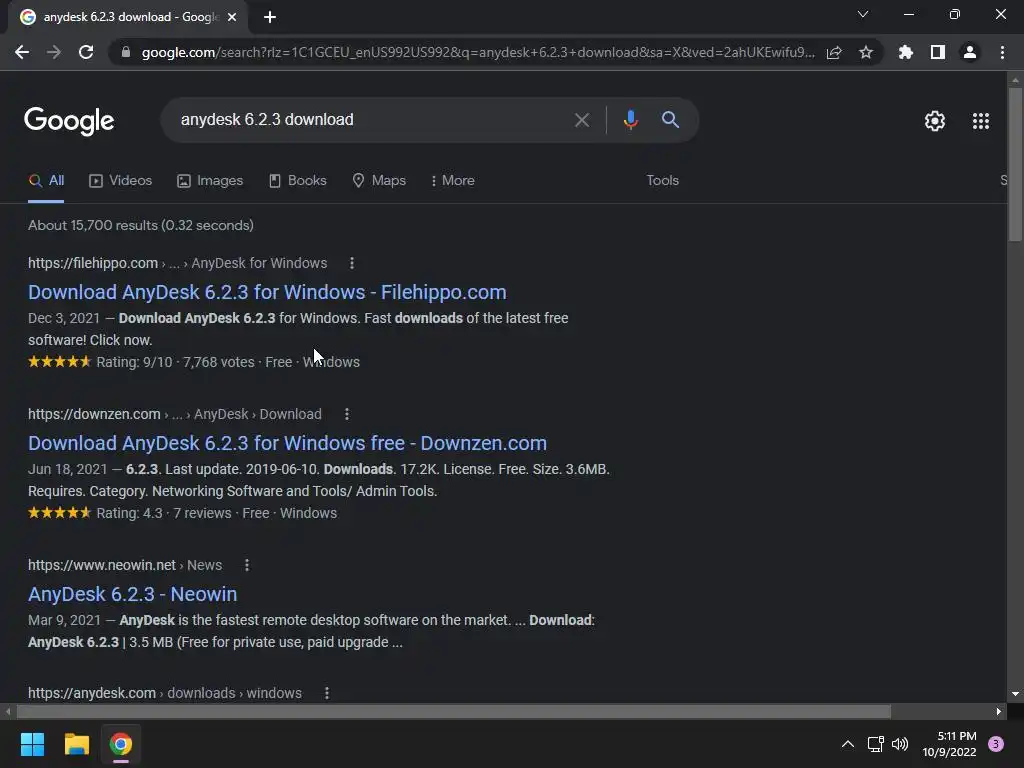Switch to the Videos tab
Image resolution: width=1024 pixels, height=768 pixels.
pos(121,181)
